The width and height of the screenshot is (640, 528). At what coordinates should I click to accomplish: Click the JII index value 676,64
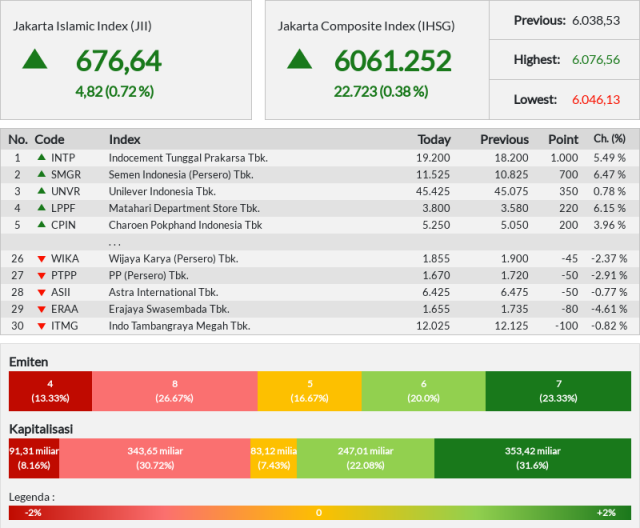click(x=119, y=61)
